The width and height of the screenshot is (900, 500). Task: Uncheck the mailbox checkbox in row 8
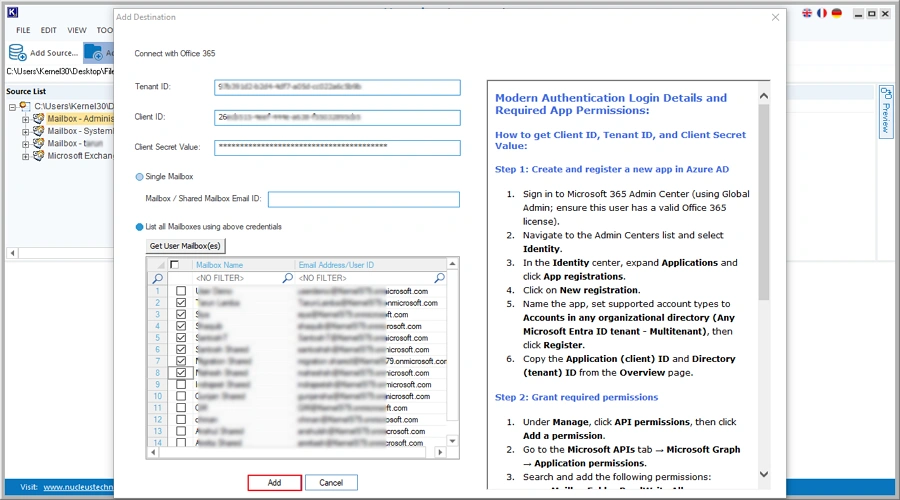181,373
